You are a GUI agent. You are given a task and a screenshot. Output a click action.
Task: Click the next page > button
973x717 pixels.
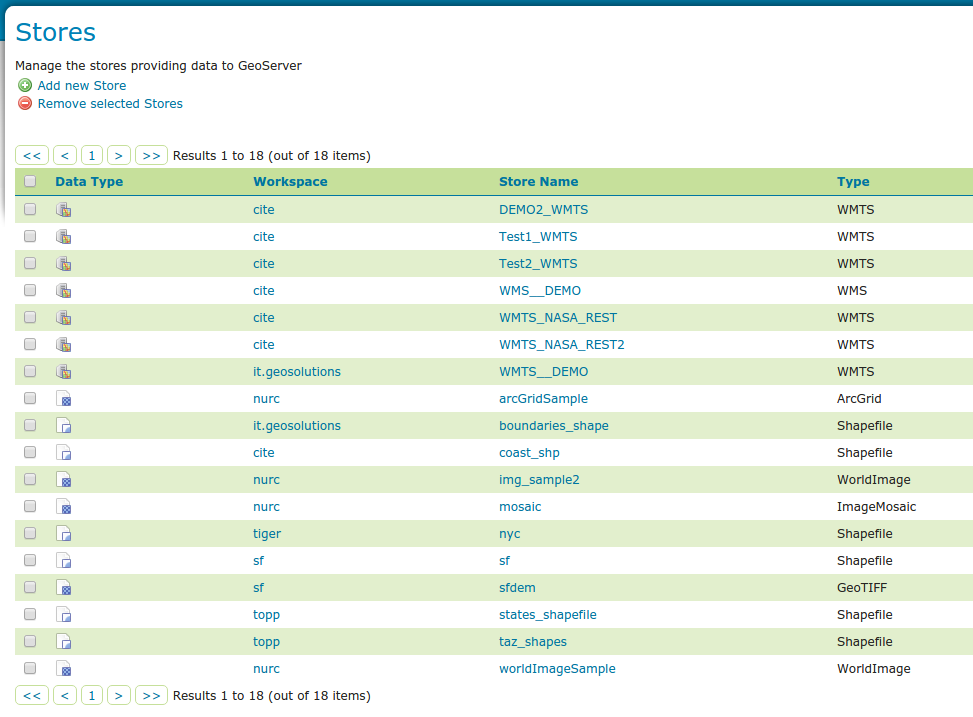[x=118, y=155]
